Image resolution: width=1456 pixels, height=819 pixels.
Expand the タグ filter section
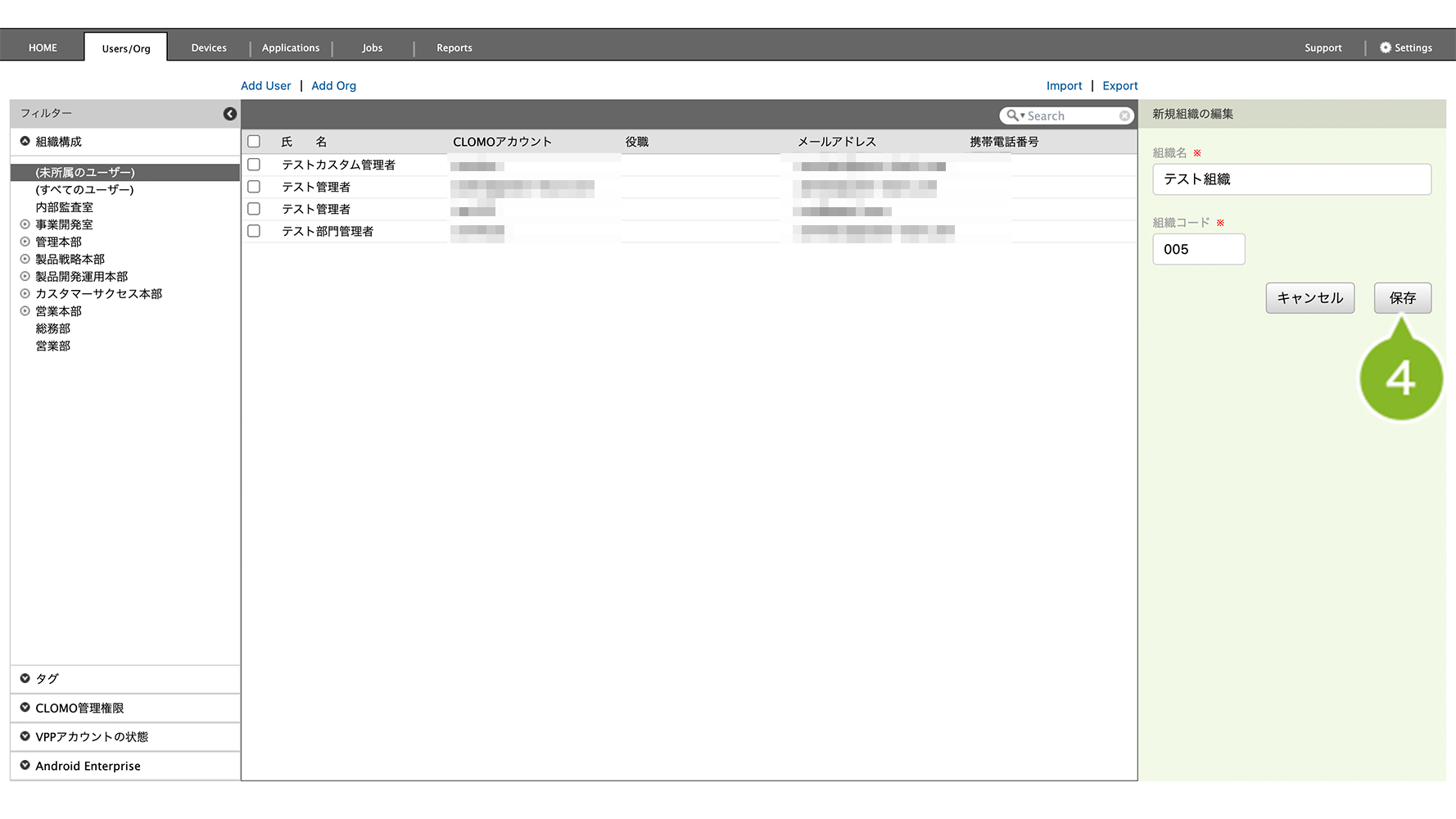pyautogui.click(x=25, y=678)
